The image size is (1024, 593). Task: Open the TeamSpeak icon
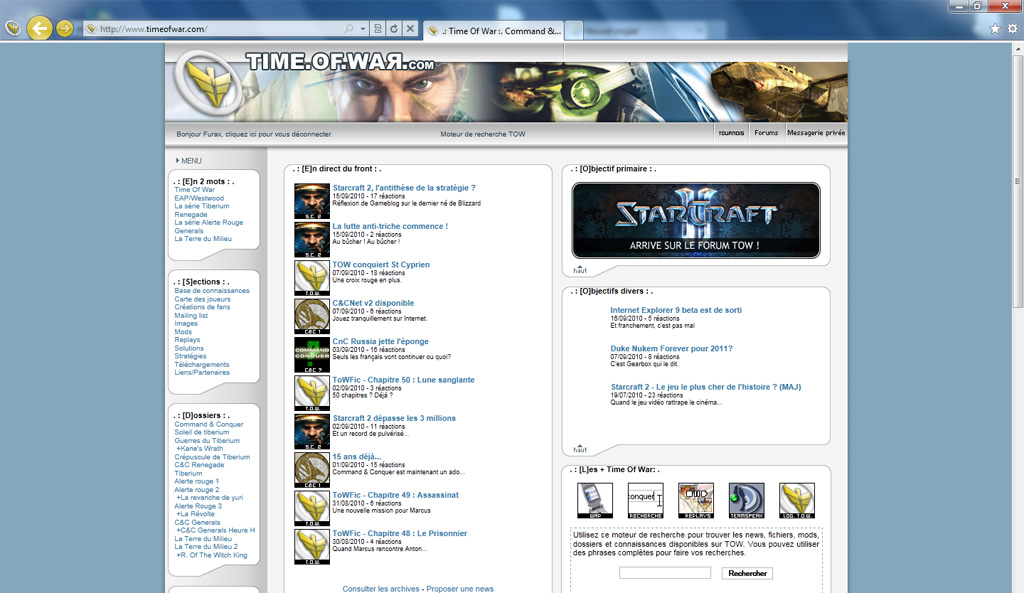pyautogui.click(x=746, y=501)
